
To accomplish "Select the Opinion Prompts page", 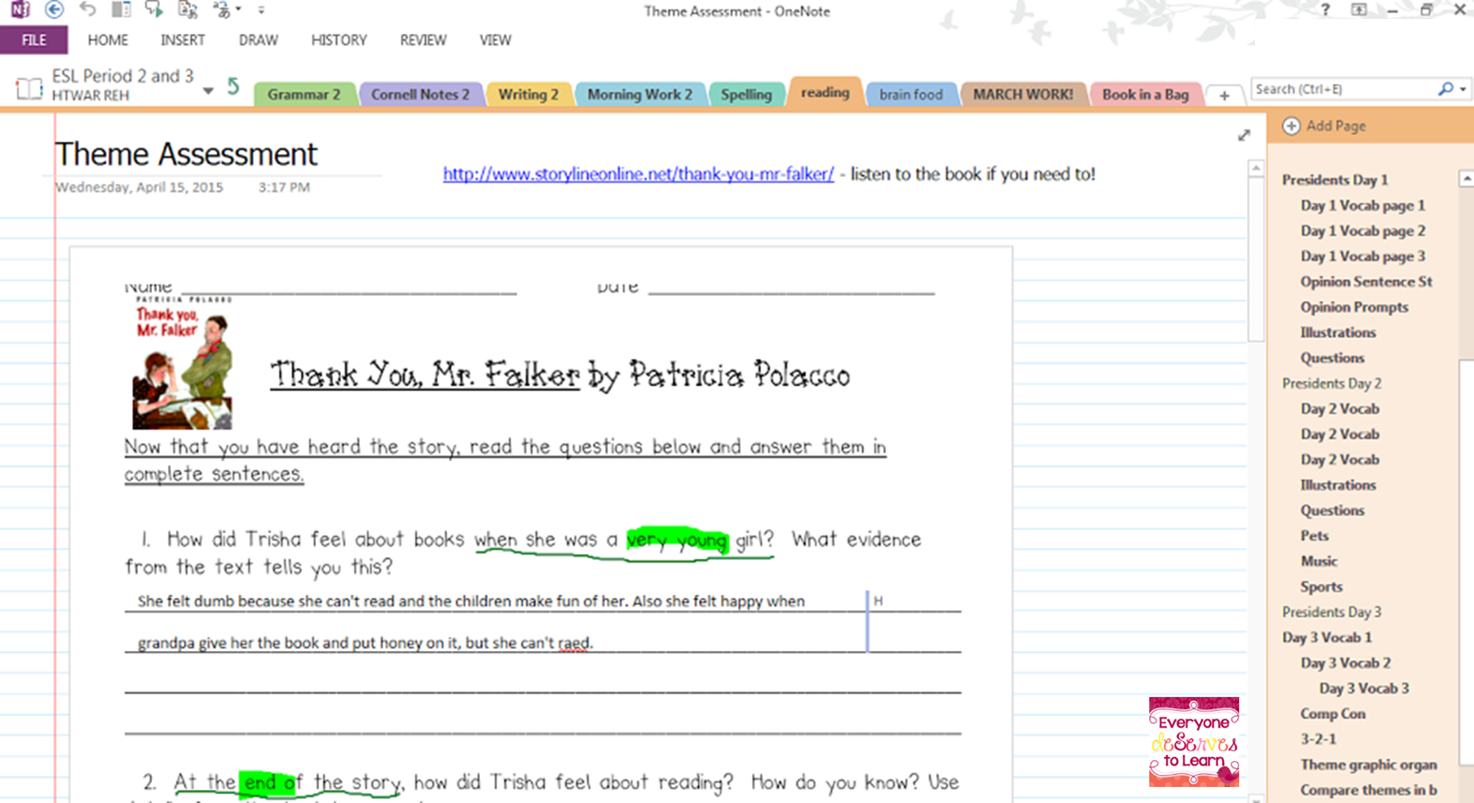I will (1354, 307).
